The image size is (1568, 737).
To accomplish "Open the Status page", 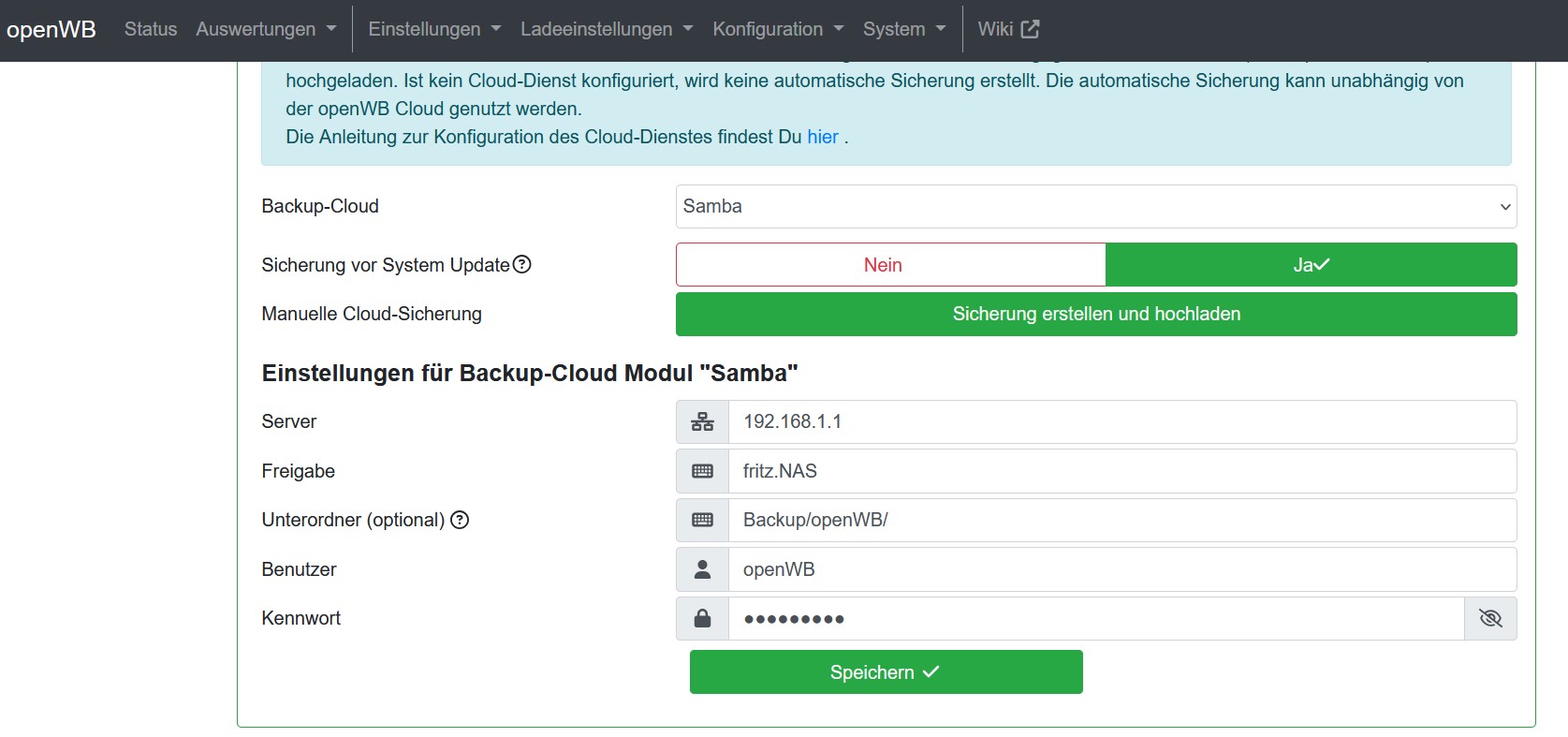I will click(151, 29).
